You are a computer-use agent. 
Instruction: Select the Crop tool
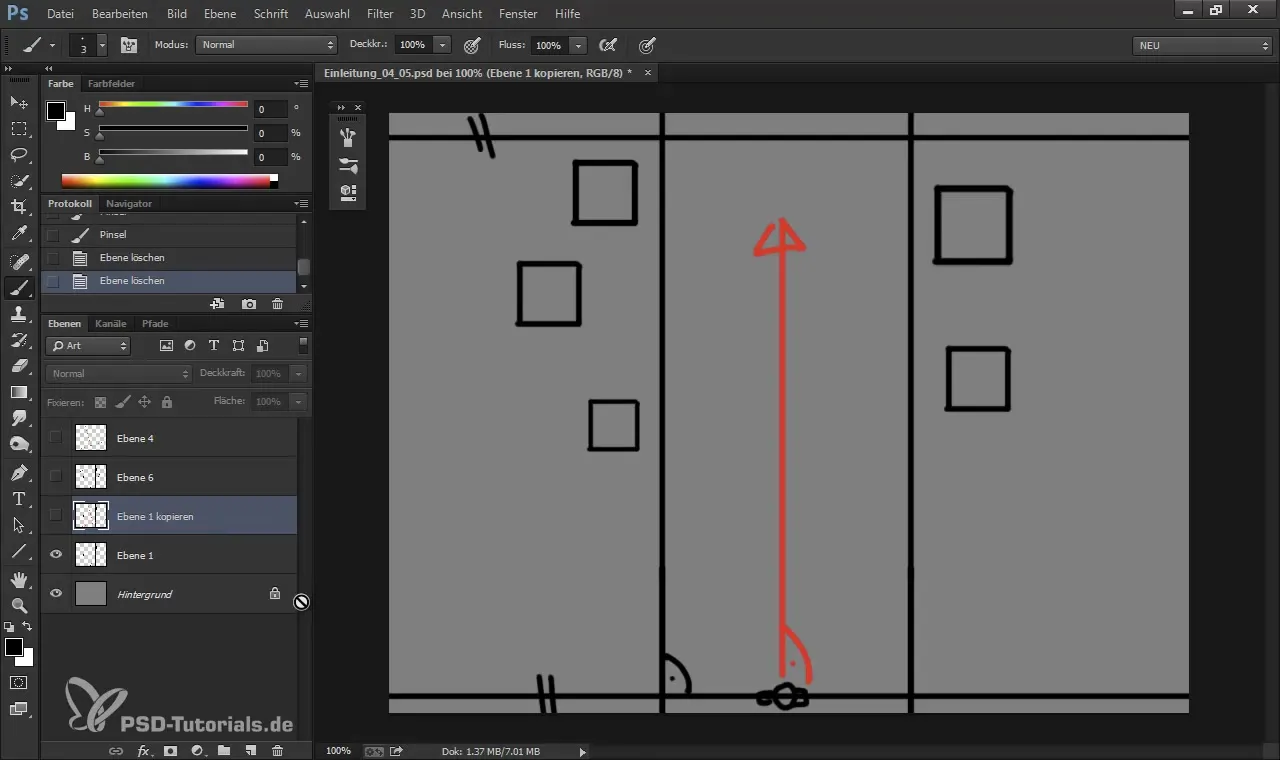click(x=19, y=207)
